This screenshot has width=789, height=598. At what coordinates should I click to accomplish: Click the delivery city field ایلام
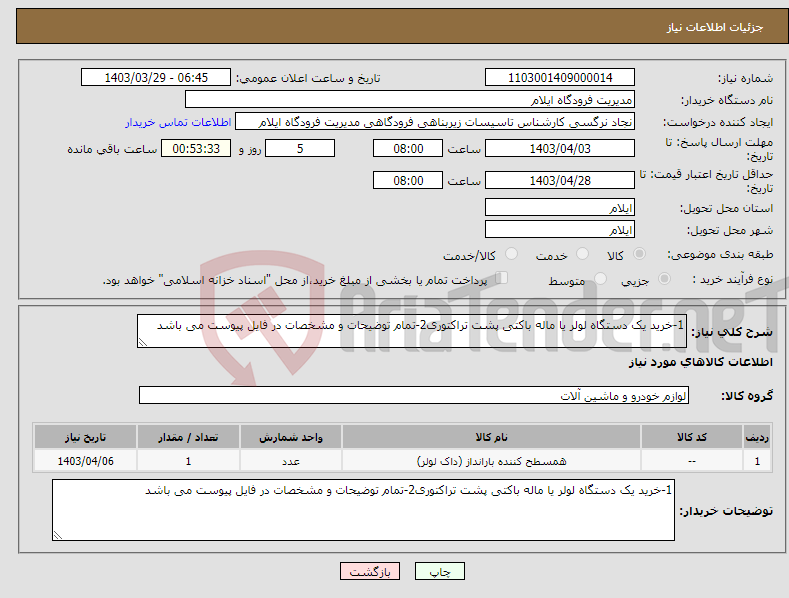[x=560, y=230]
